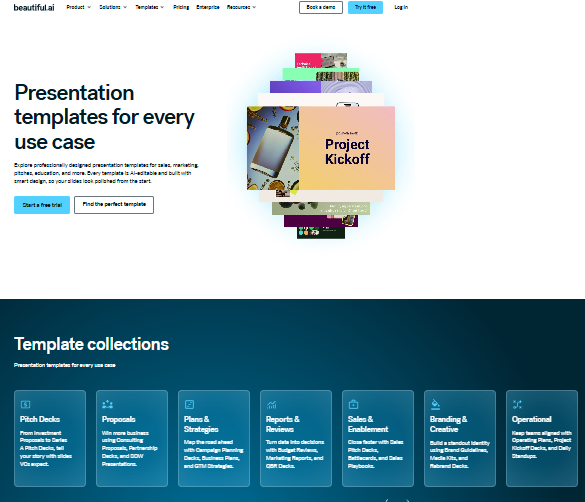Open the Branding & Creative collection title
The height and width of the screenshot is (502, 585).
pyautogui.click(x=448, y=424)
